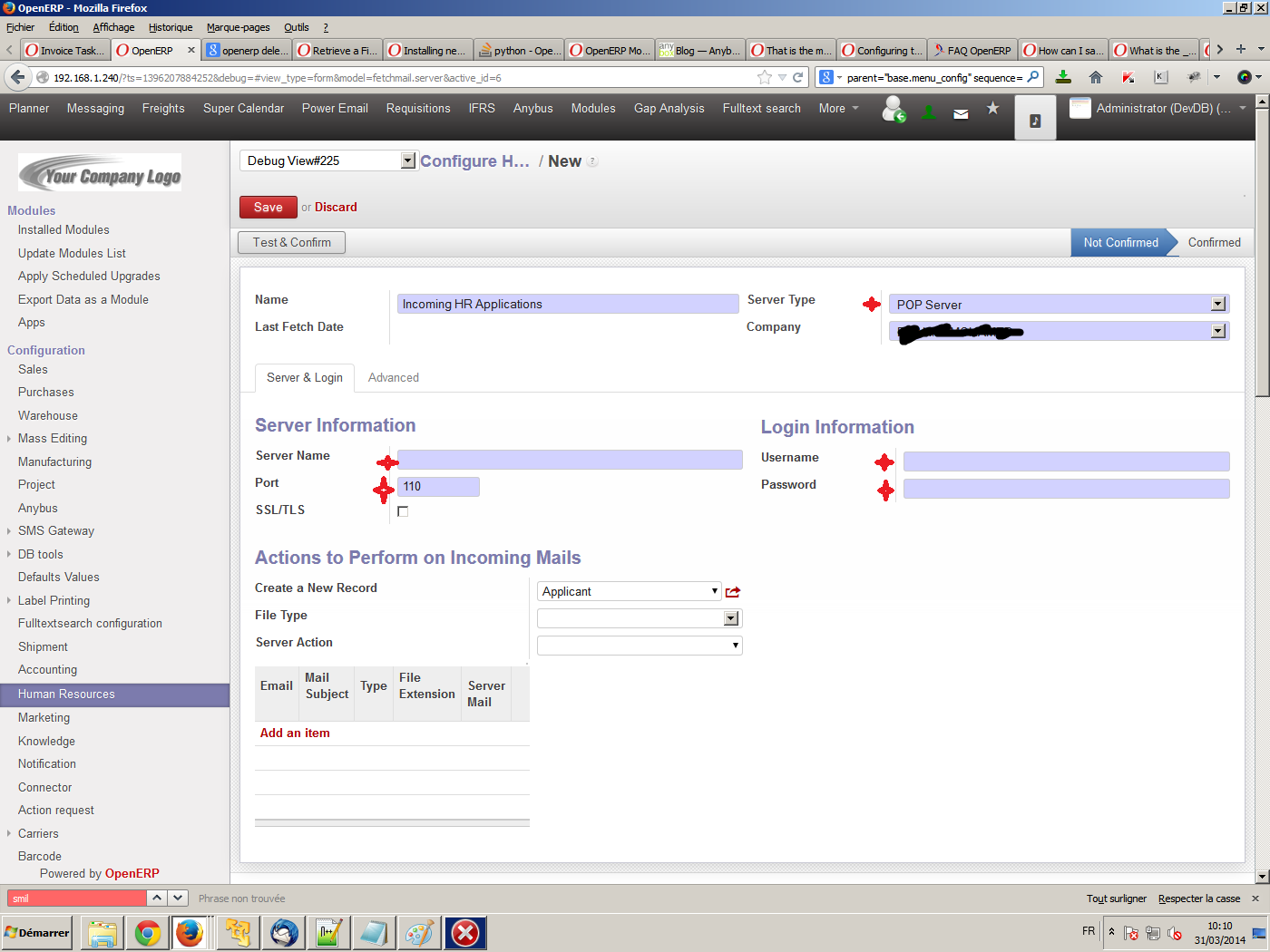Screen dimensions: 1270x952
Task: Click the Kaspersky red K toolbar icon
Action: click(x=1128, y=77)
